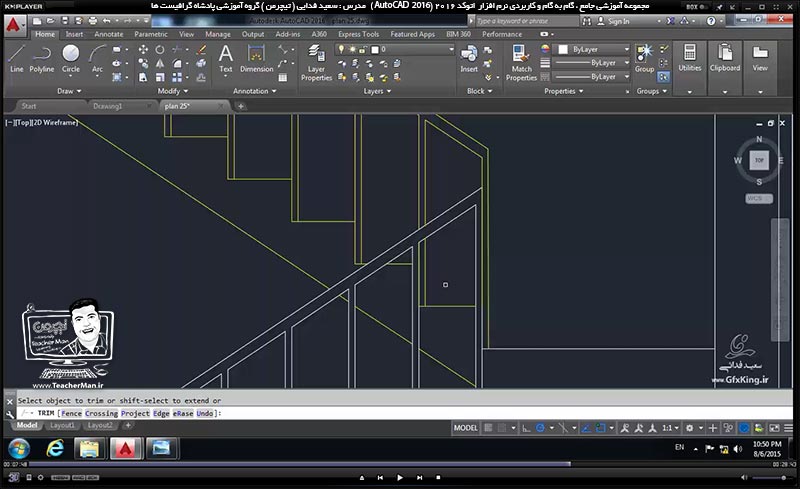The height and width of the screenshot is (489, 800).
Task: Toggle clean screen in status bar
Action: [x=774, y=428]
